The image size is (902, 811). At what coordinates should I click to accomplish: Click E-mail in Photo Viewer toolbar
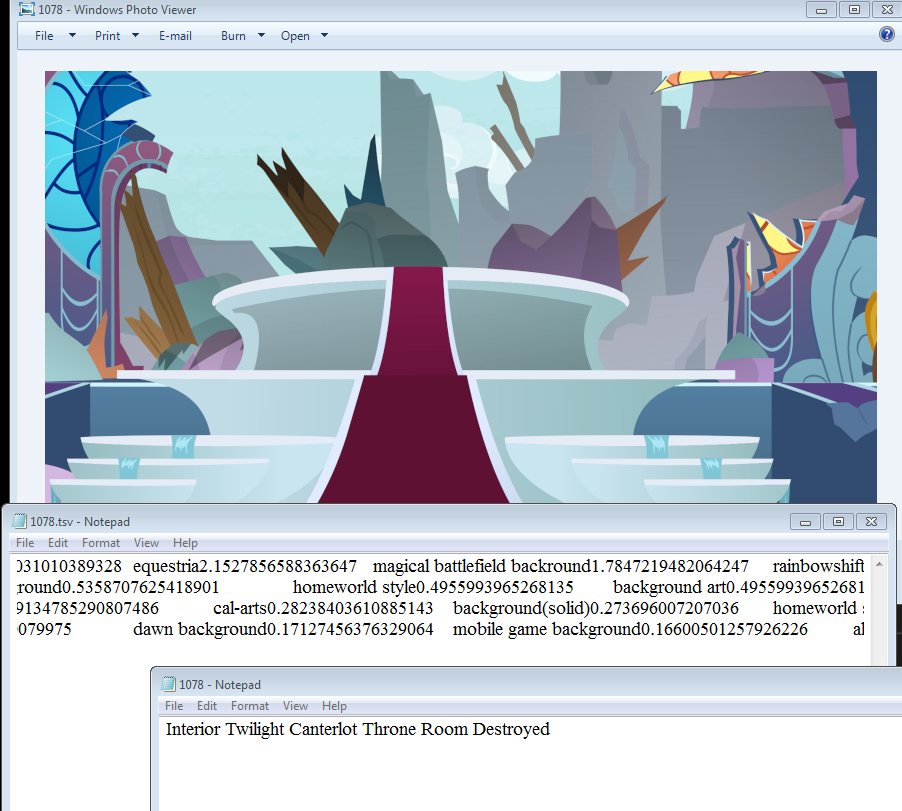point(175,36)
